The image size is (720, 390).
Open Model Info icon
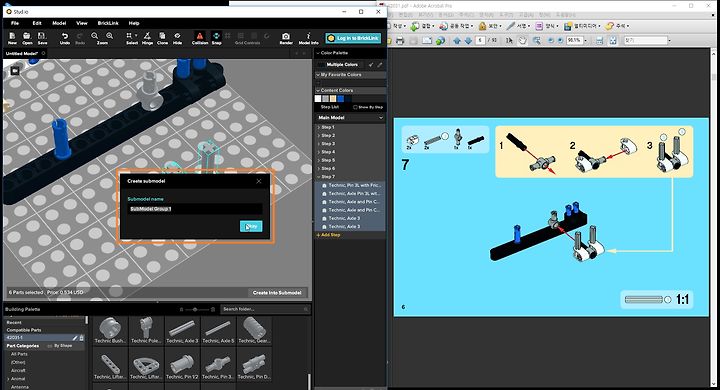coord(309,36)
